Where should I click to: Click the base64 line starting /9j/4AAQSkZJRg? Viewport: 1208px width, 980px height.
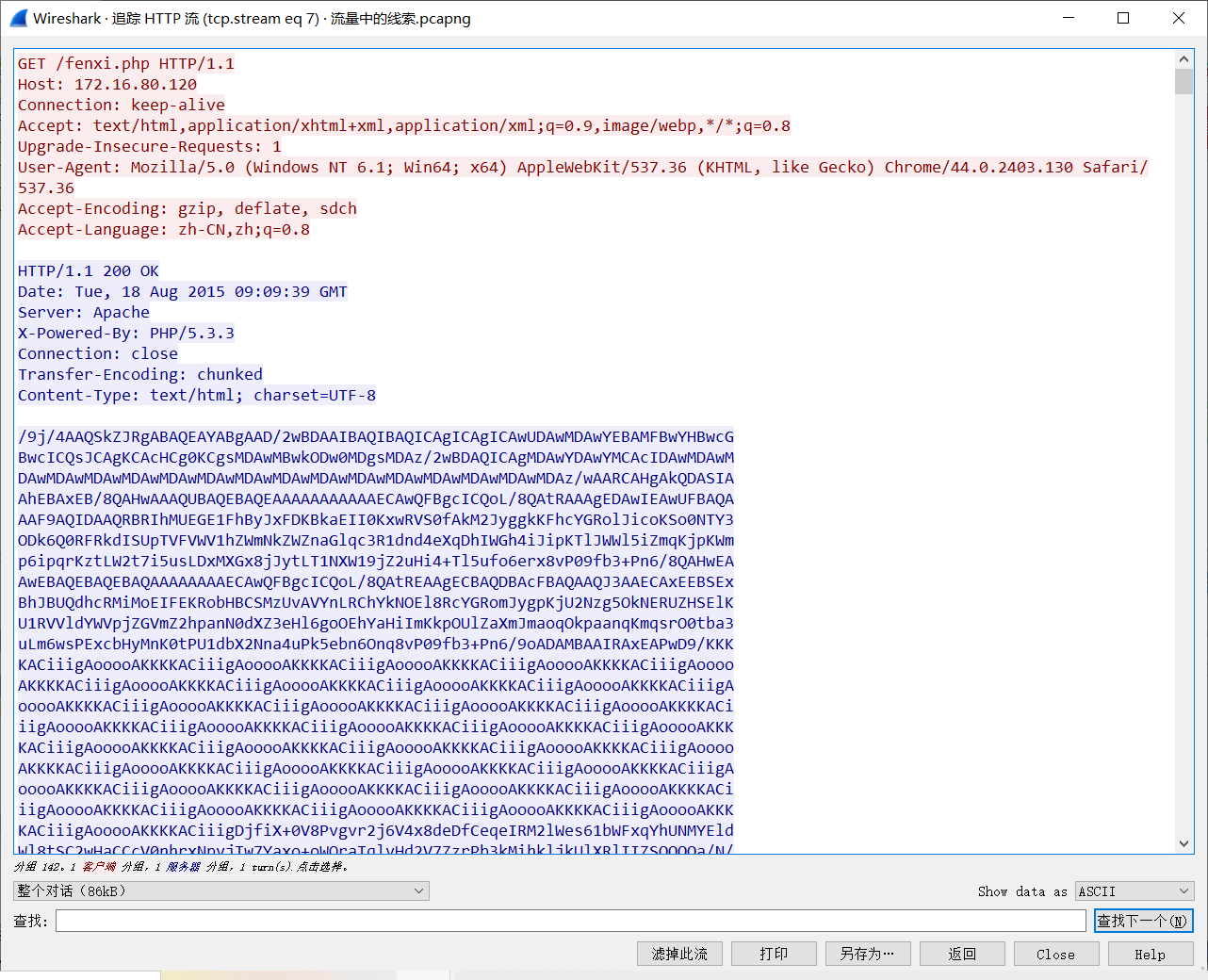point(376,436)
